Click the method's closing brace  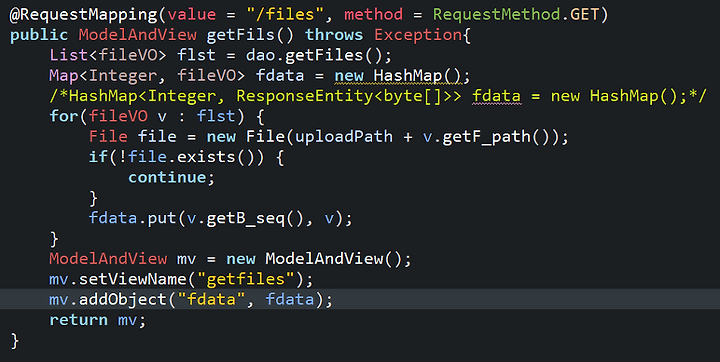[x=15, y=340]
